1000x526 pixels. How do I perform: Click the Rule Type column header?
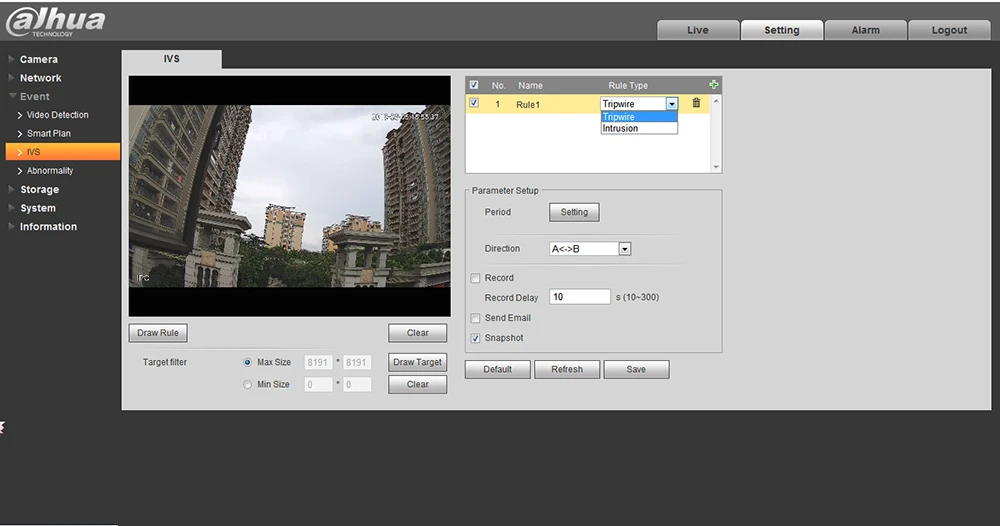point(628,85)
